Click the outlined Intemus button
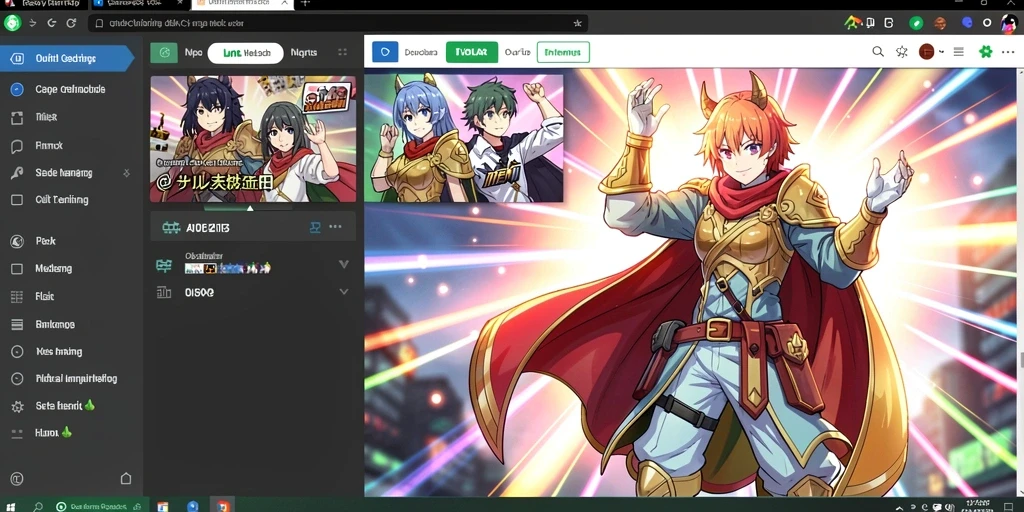This screenshot has height=512, width=1024. click(x=563, y=52)
